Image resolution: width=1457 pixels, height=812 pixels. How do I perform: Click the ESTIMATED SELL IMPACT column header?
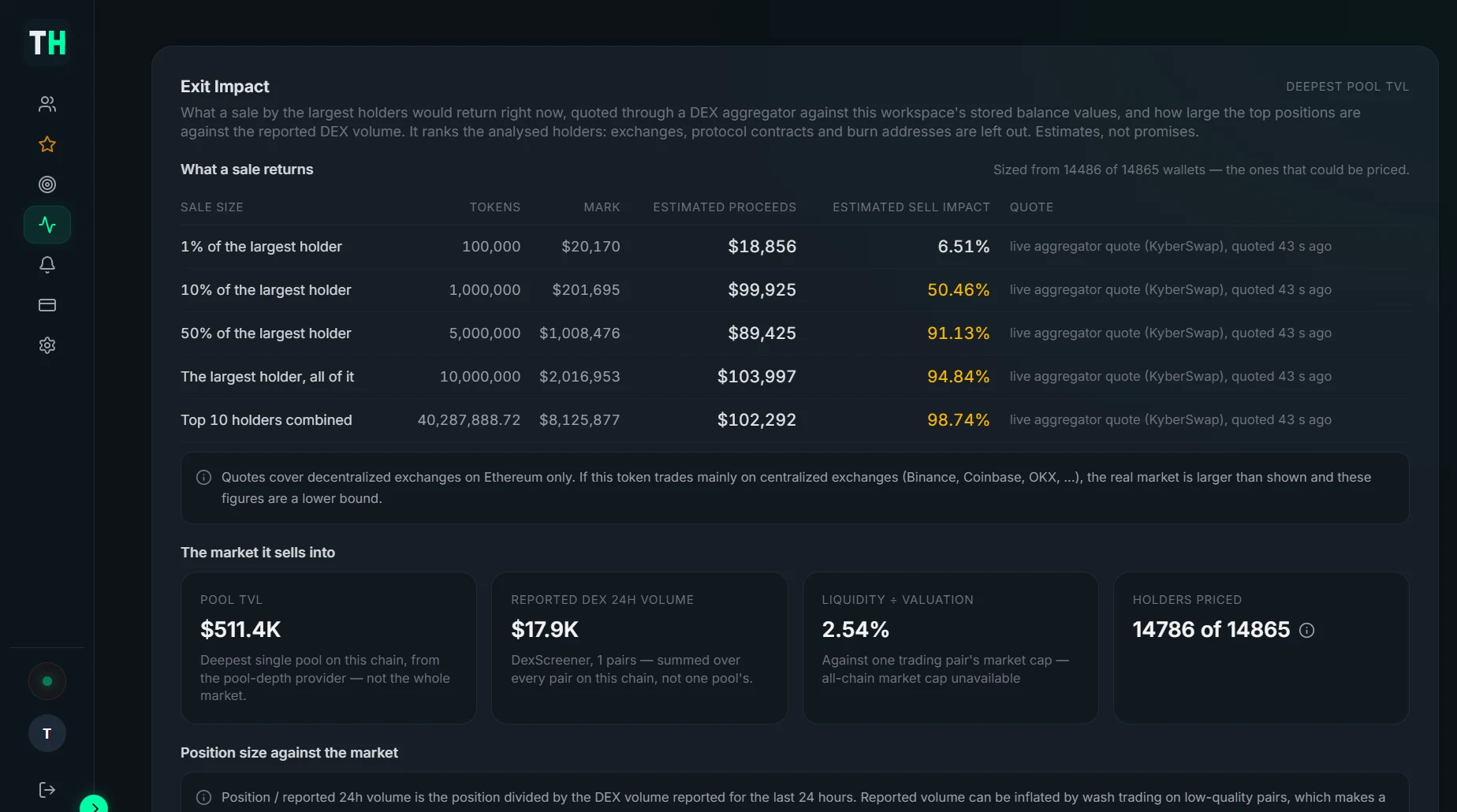pos(911,207)
